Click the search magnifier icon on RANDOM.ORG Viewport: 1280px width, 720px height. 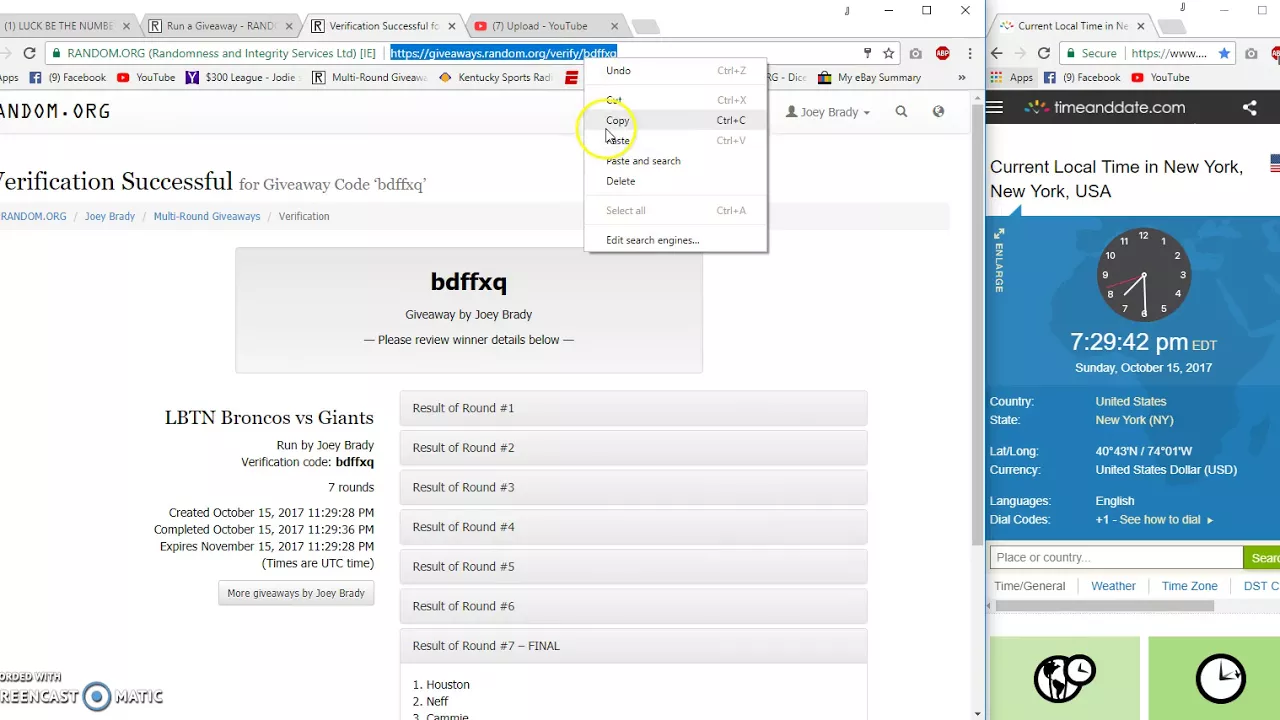pos(901,112)
